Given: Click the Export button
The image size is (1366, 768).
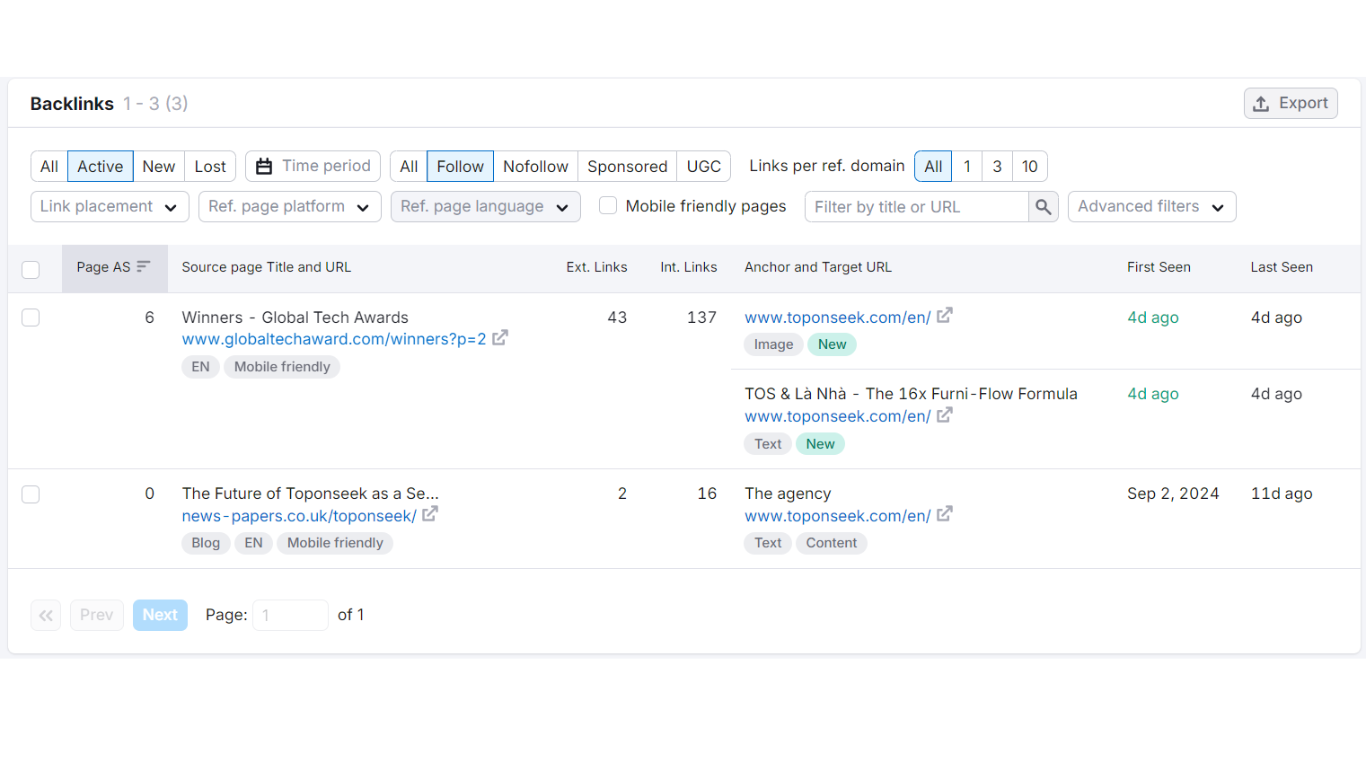Looking at the screenshot, I should 1290,103.
